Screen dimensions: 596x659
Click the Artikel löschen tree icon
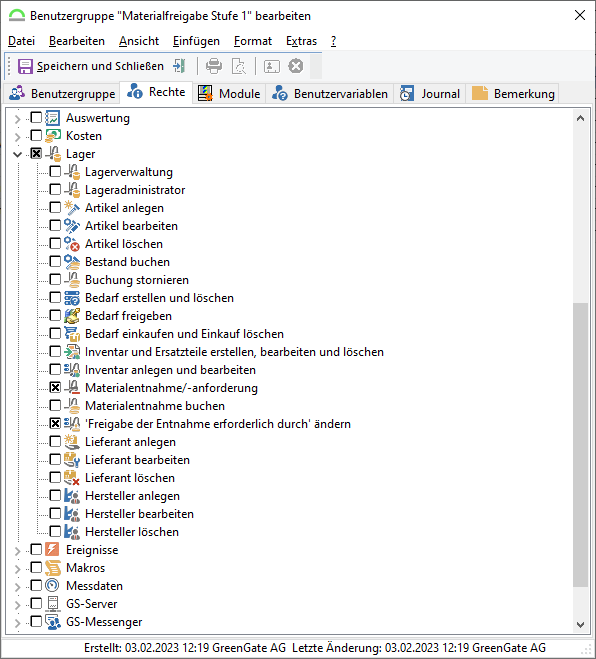click(72, 244)
